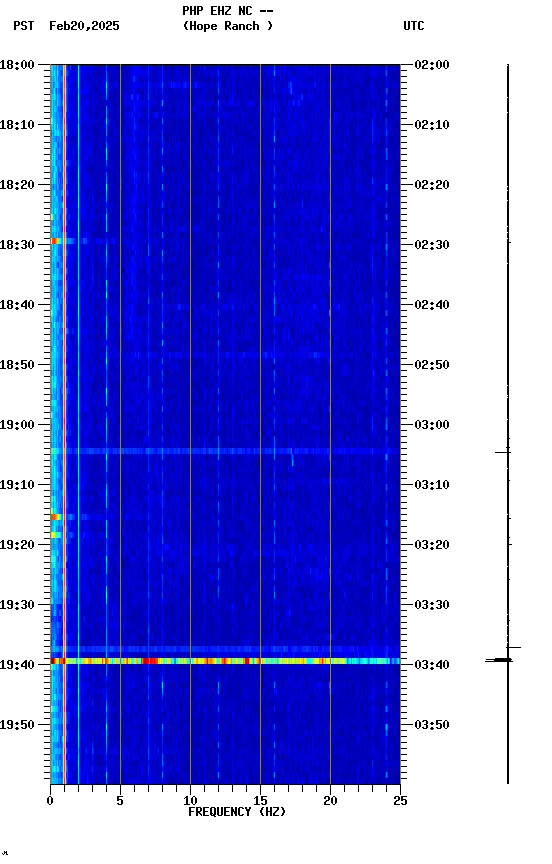Click the PST timezone label
552x864 pixels.
tap(24, 26)
